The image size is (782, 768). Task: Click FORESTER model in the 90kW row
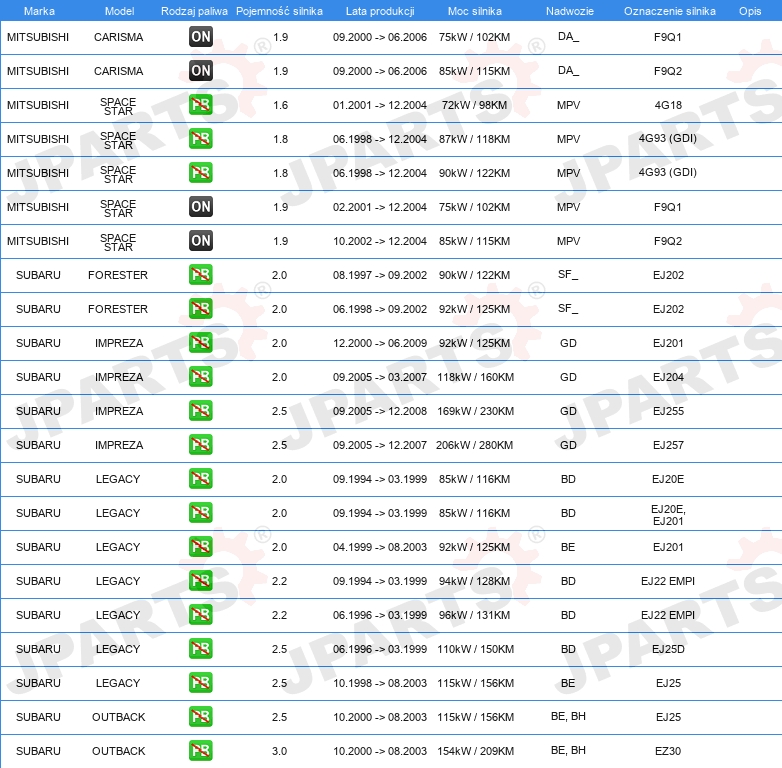[118, 275]
